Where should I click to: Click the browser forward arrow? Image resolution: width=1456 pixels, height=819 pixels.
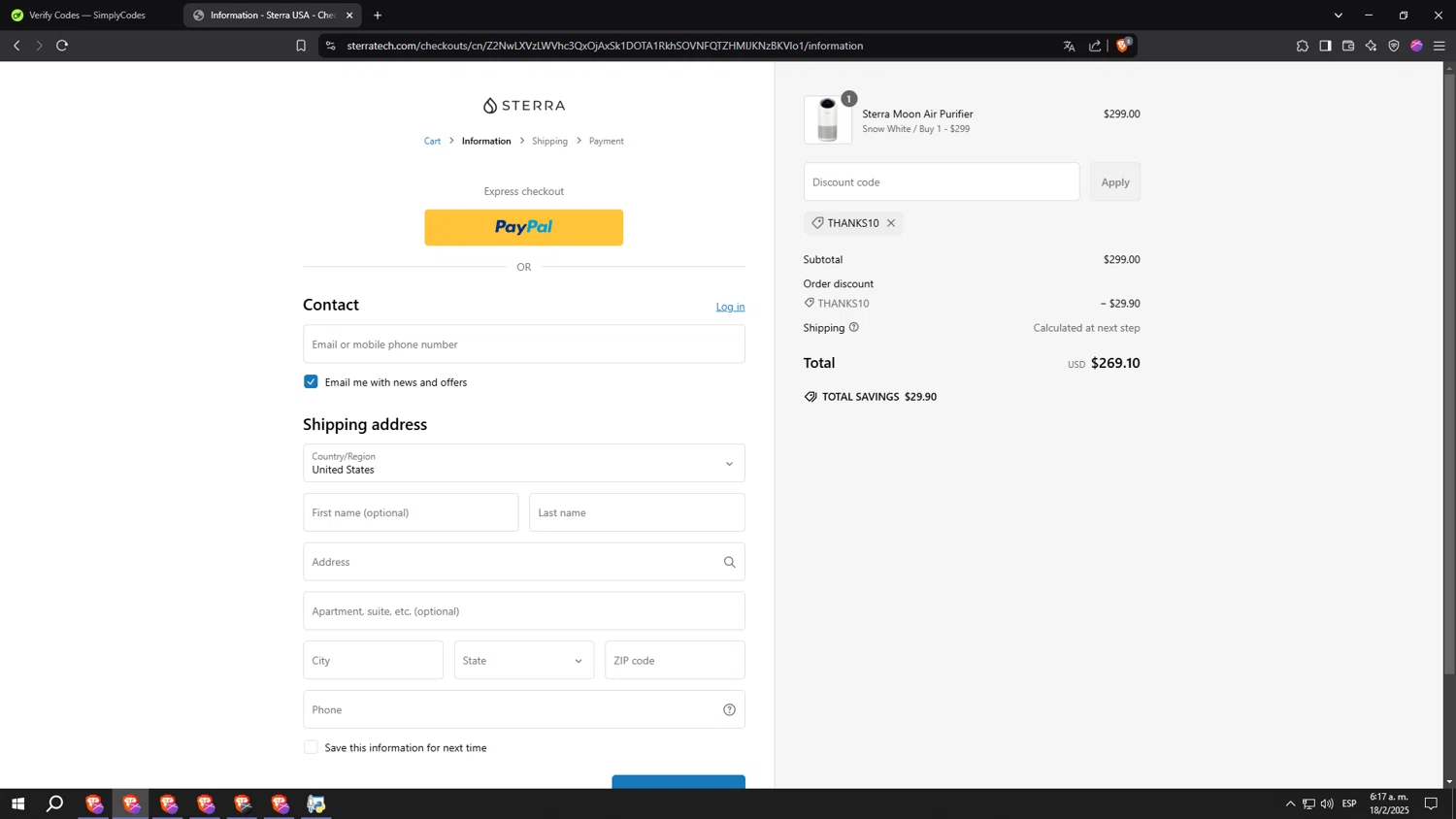[x=39, y=46]
